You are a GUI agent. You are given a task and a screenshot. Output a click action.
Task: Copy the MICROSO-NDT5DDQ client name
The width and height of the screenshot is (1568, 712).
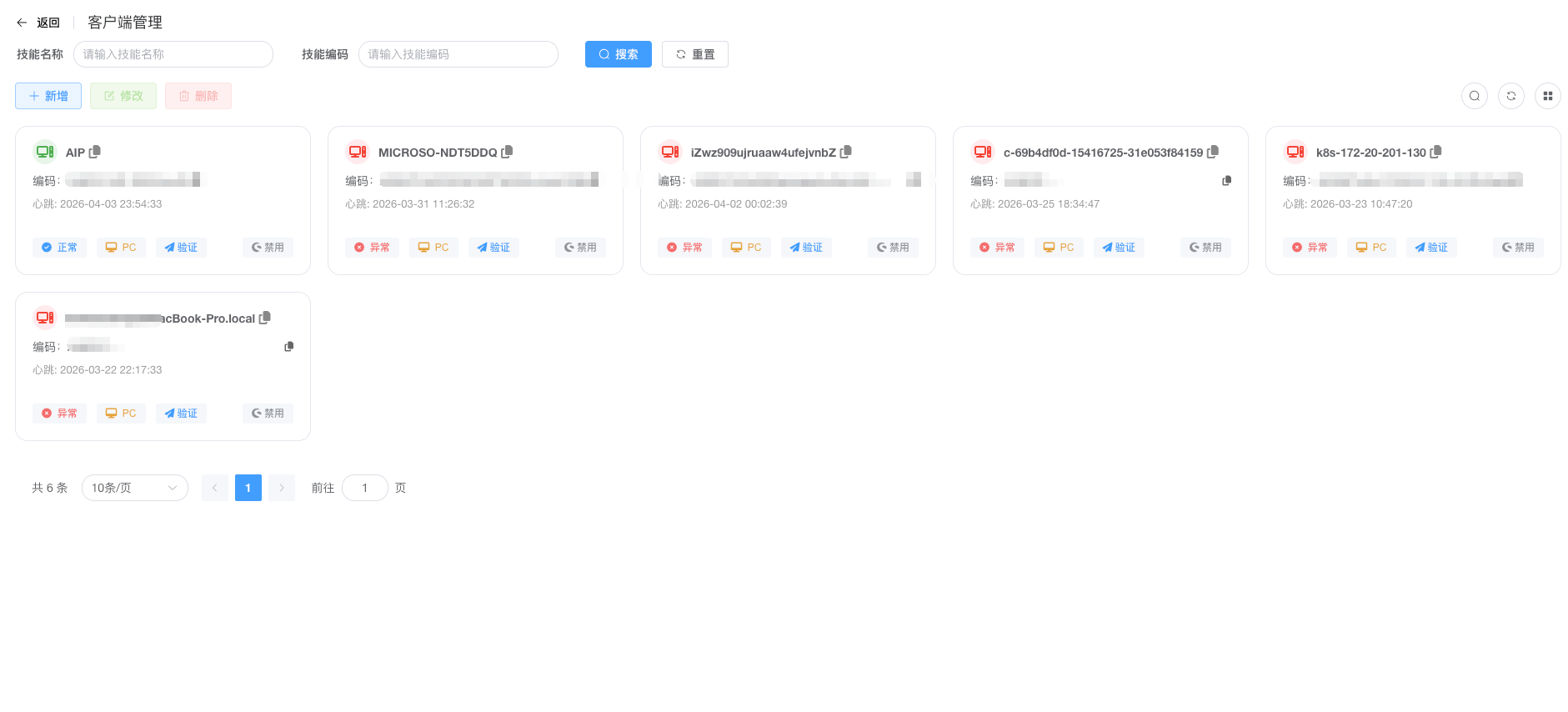click(507, 152)
